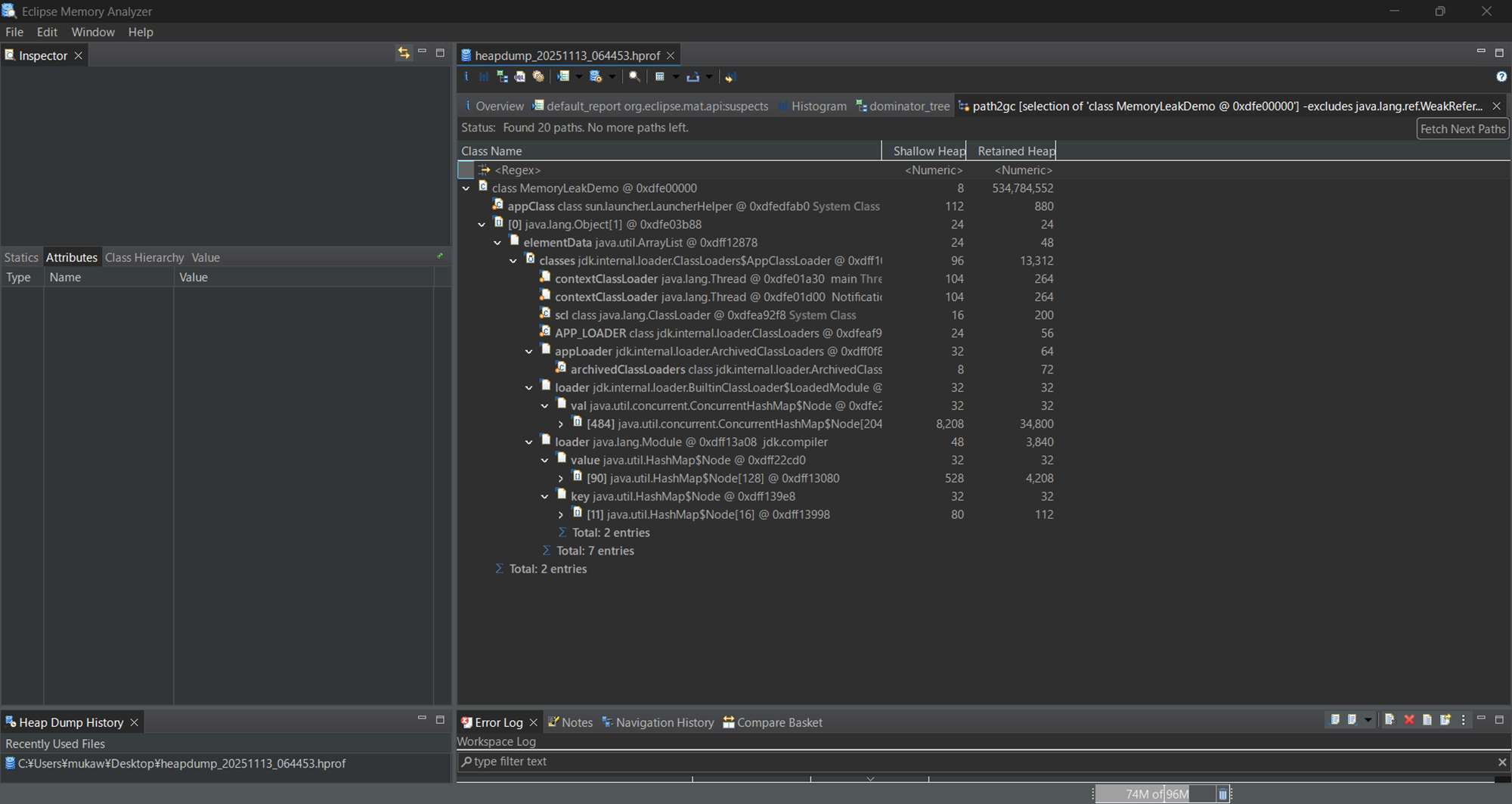Switch to the Attributes tab in Inspector

(x=72, y=257)
